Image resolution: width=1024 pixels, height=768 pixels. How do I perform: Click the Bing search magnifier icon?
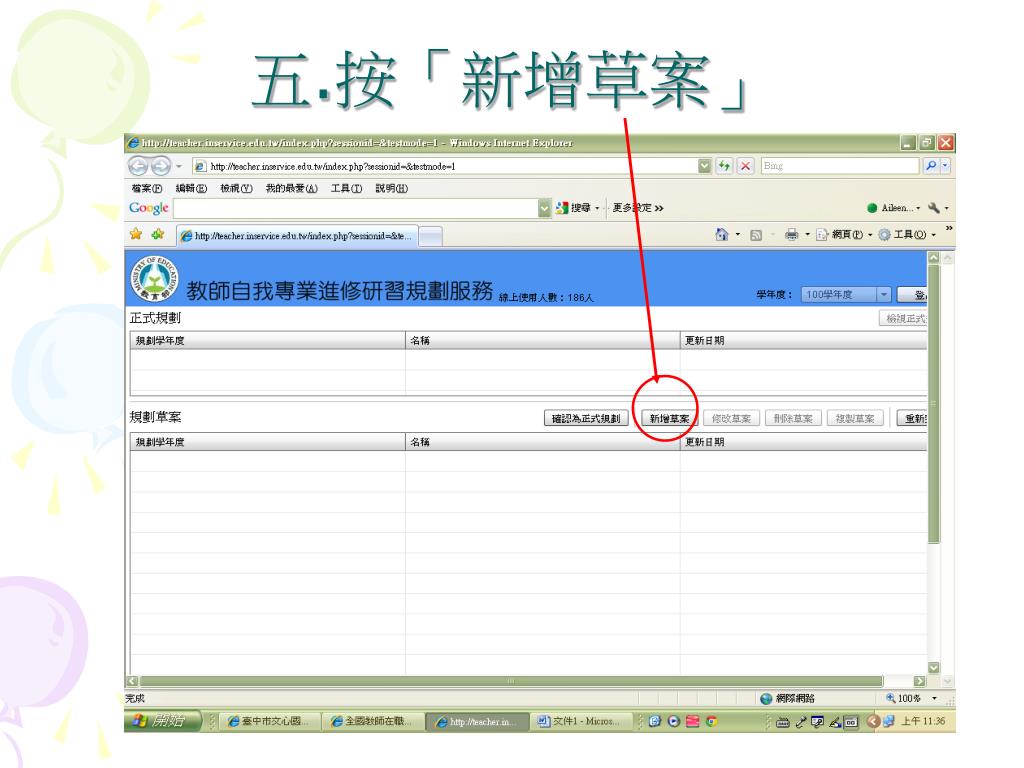click(931, 166)
